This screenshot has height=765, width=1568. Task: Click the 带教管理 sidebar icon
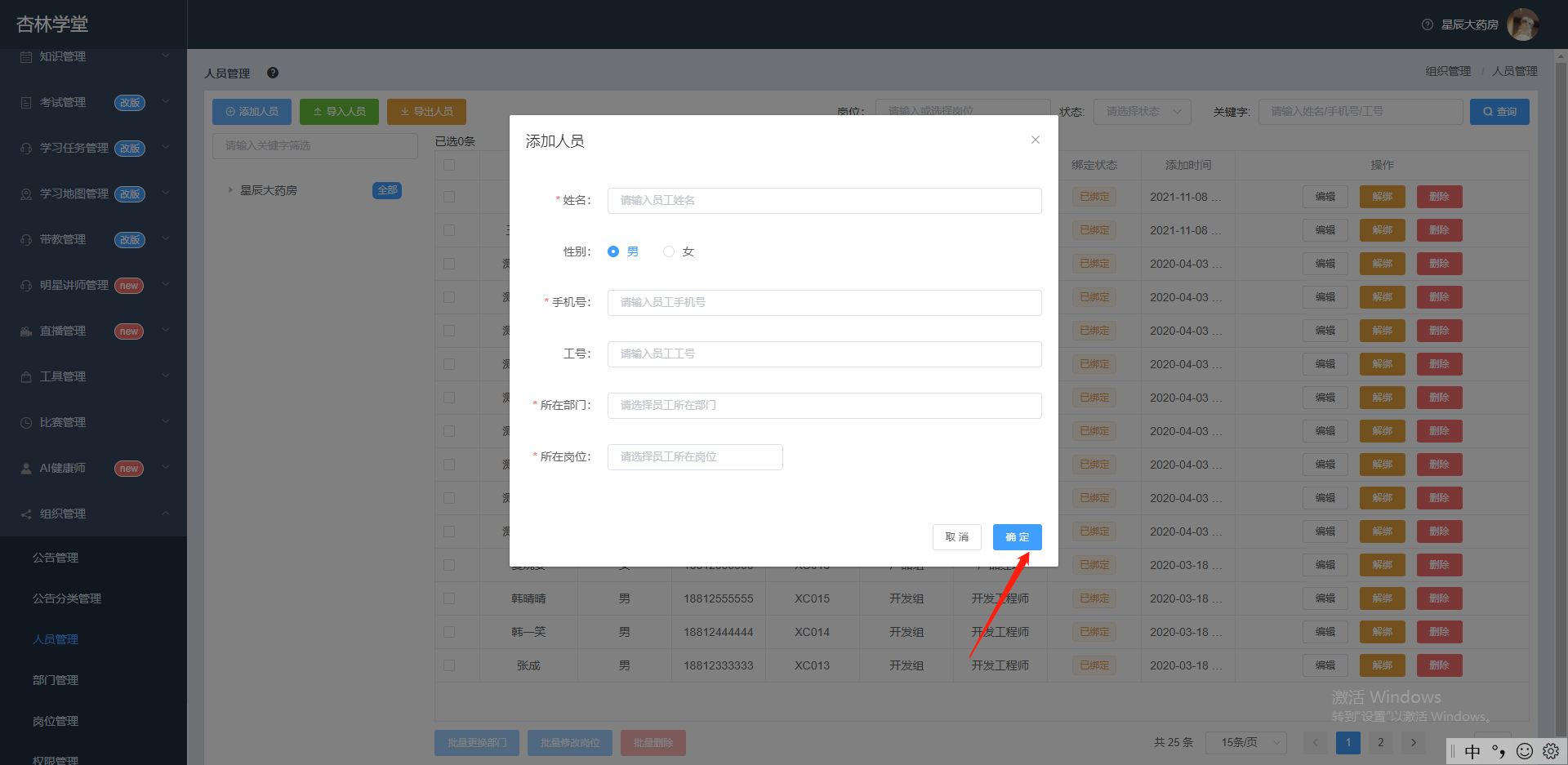point(26,240)
